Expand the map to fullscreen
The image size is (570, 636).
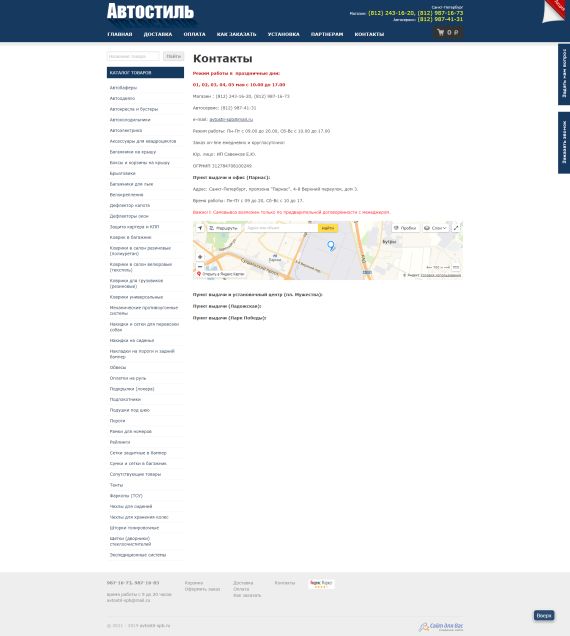coord(456,228)
